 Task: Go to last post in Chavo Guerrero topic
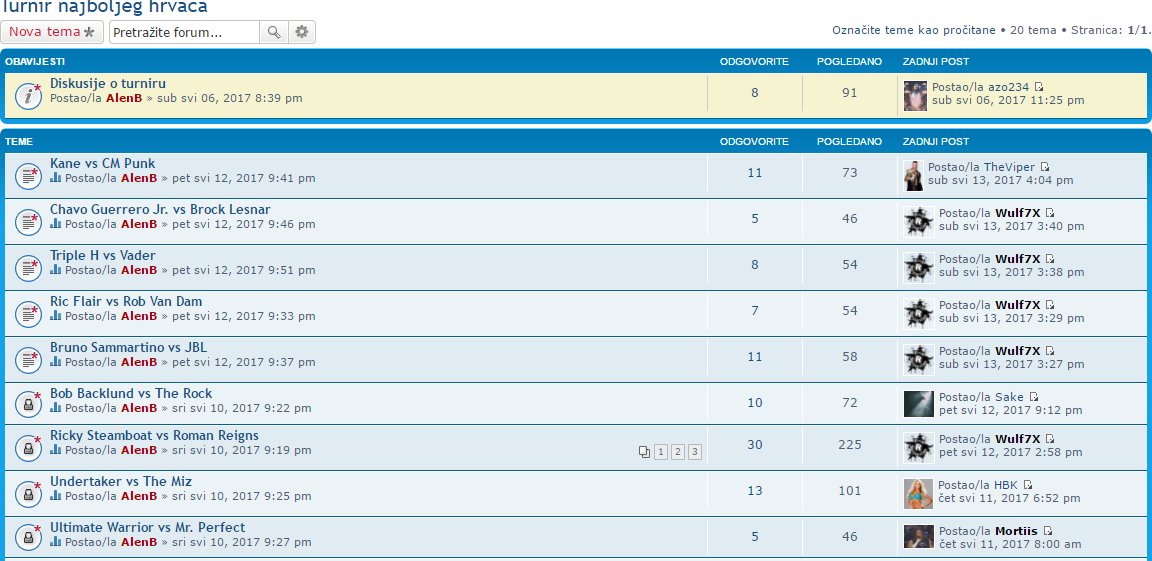pyautogui.click(x=1051, y=213)
